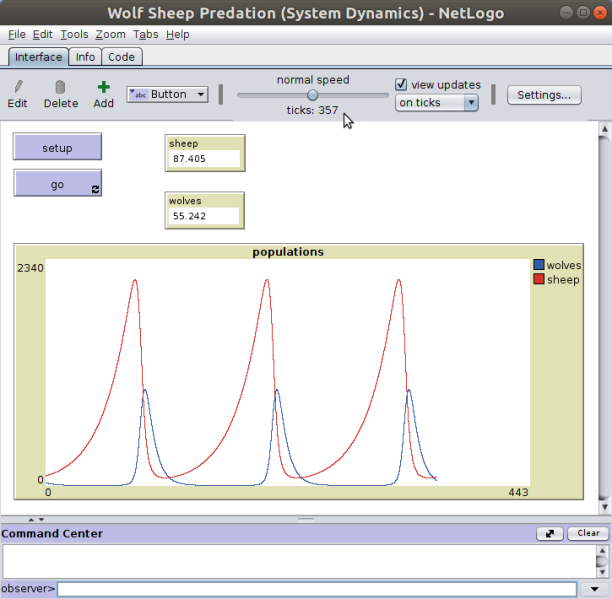Click the Command Center resize grip handle
Viewport: 612px width, 599px height.
[306, 519]
